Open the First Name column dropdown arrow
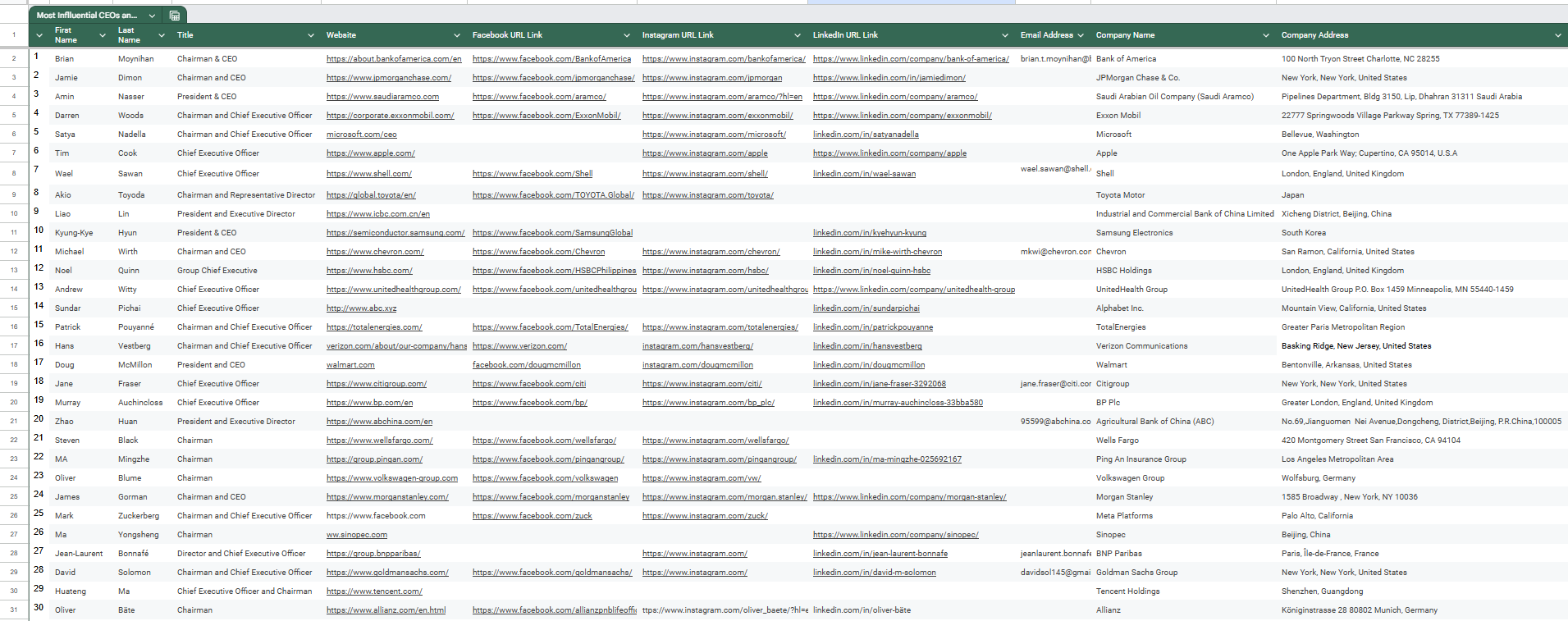 (103, 35)
